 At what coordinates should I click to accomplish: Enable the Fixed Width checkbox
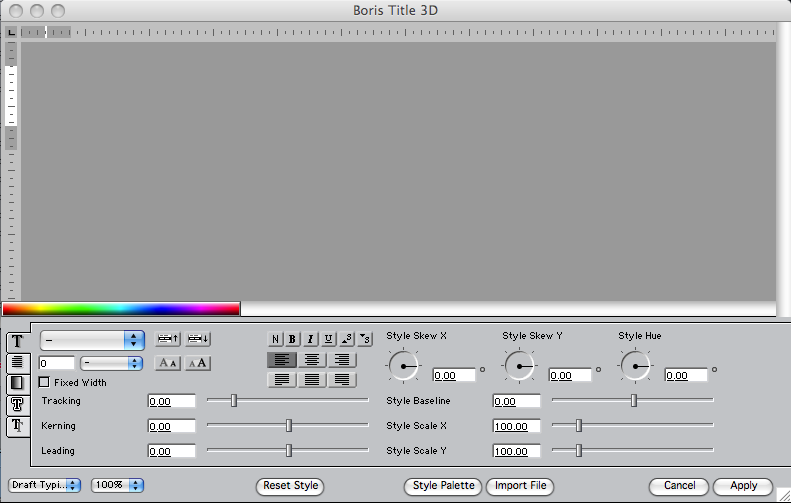(44, 382)
